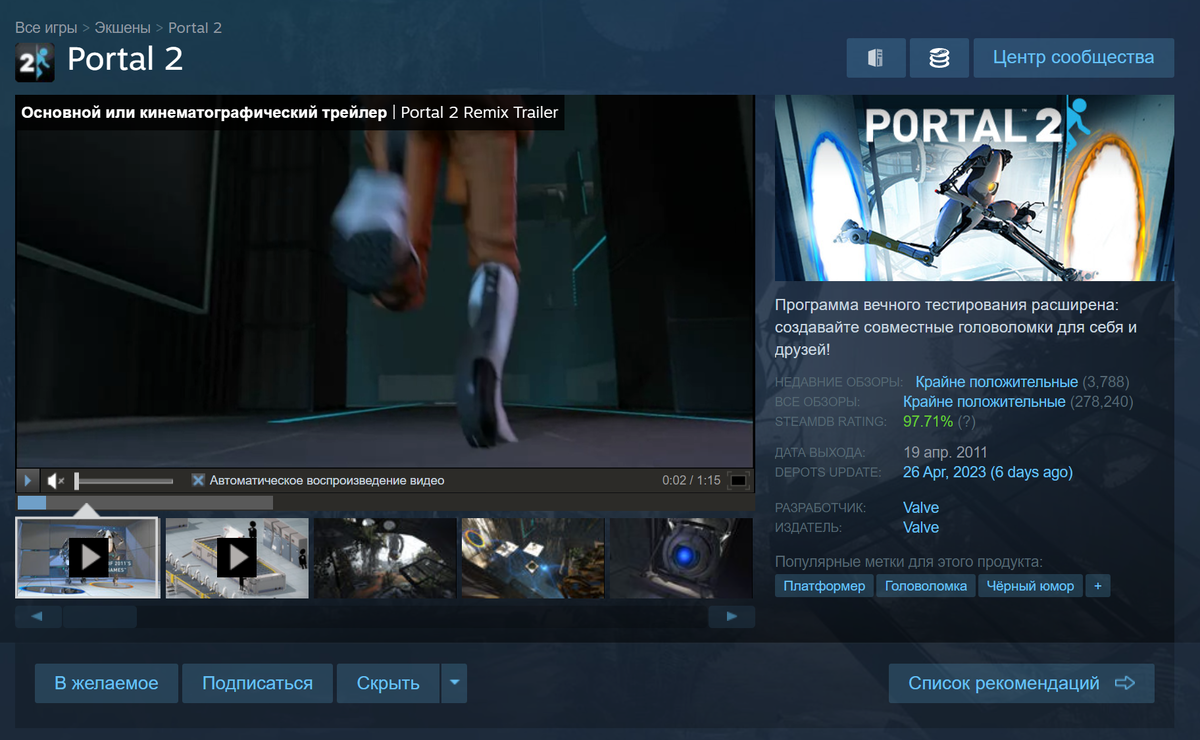Click the rating question mark help
This screenshot has width=1200, height=740.
point(966,421)
